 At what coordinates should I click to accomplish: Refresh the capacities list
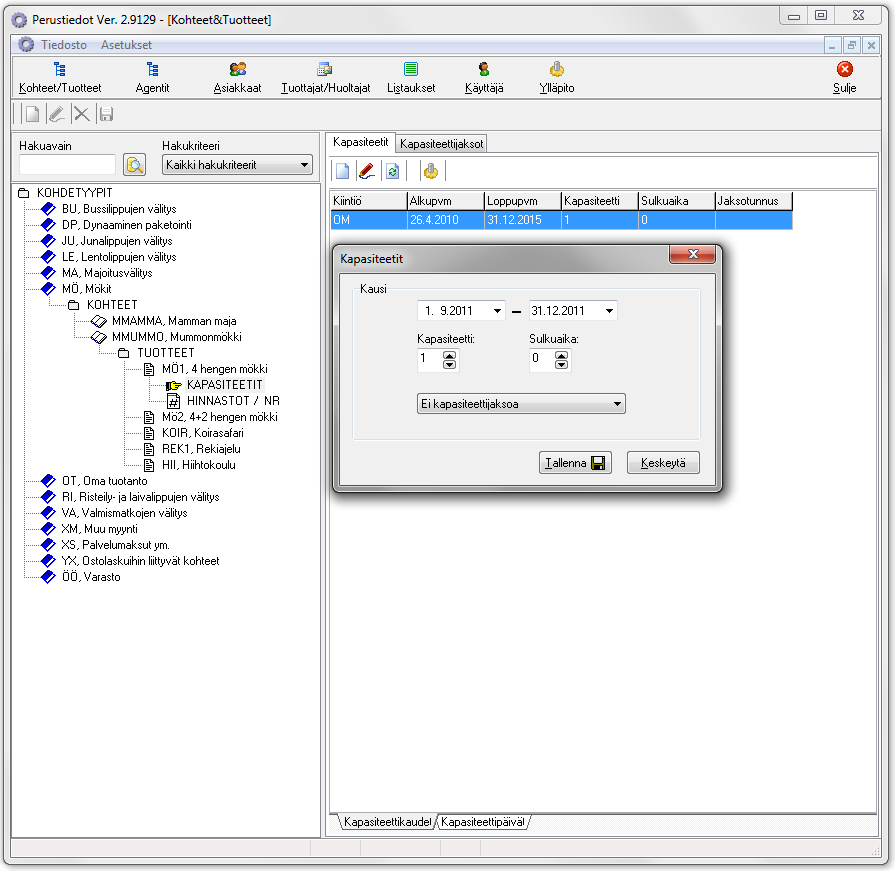[x=392, y=171]
